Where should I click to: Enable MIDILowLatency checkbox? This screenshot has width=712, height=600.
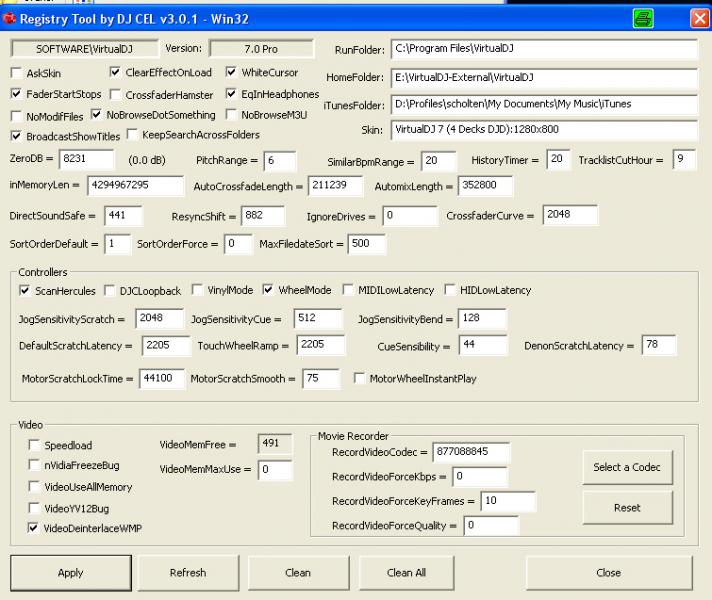tap(348, 290)
